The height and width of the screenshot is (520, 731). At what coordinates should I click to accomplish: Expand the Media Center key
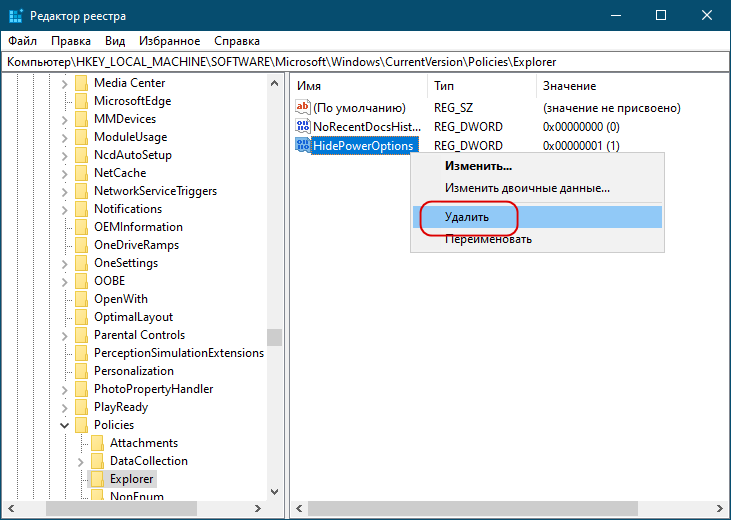tap(65, 83)
